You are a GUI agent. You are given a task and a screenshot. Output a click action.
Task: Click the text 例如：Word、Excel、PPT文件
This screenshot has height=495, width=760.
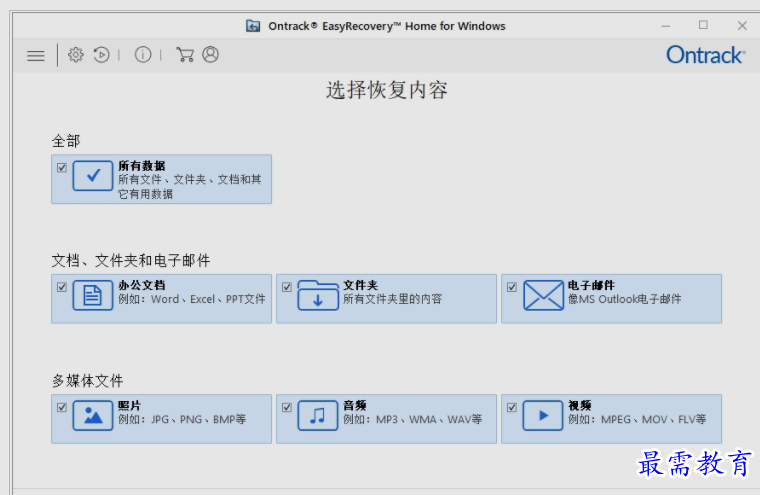[x=191, y=299]
